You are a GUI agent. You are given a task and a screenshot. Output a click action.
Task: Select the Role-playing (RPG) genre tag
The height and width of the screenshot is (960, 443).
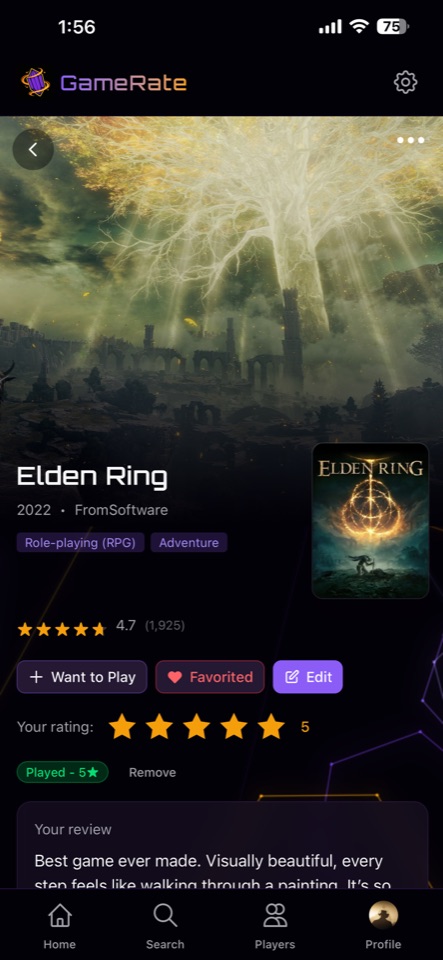80,542
